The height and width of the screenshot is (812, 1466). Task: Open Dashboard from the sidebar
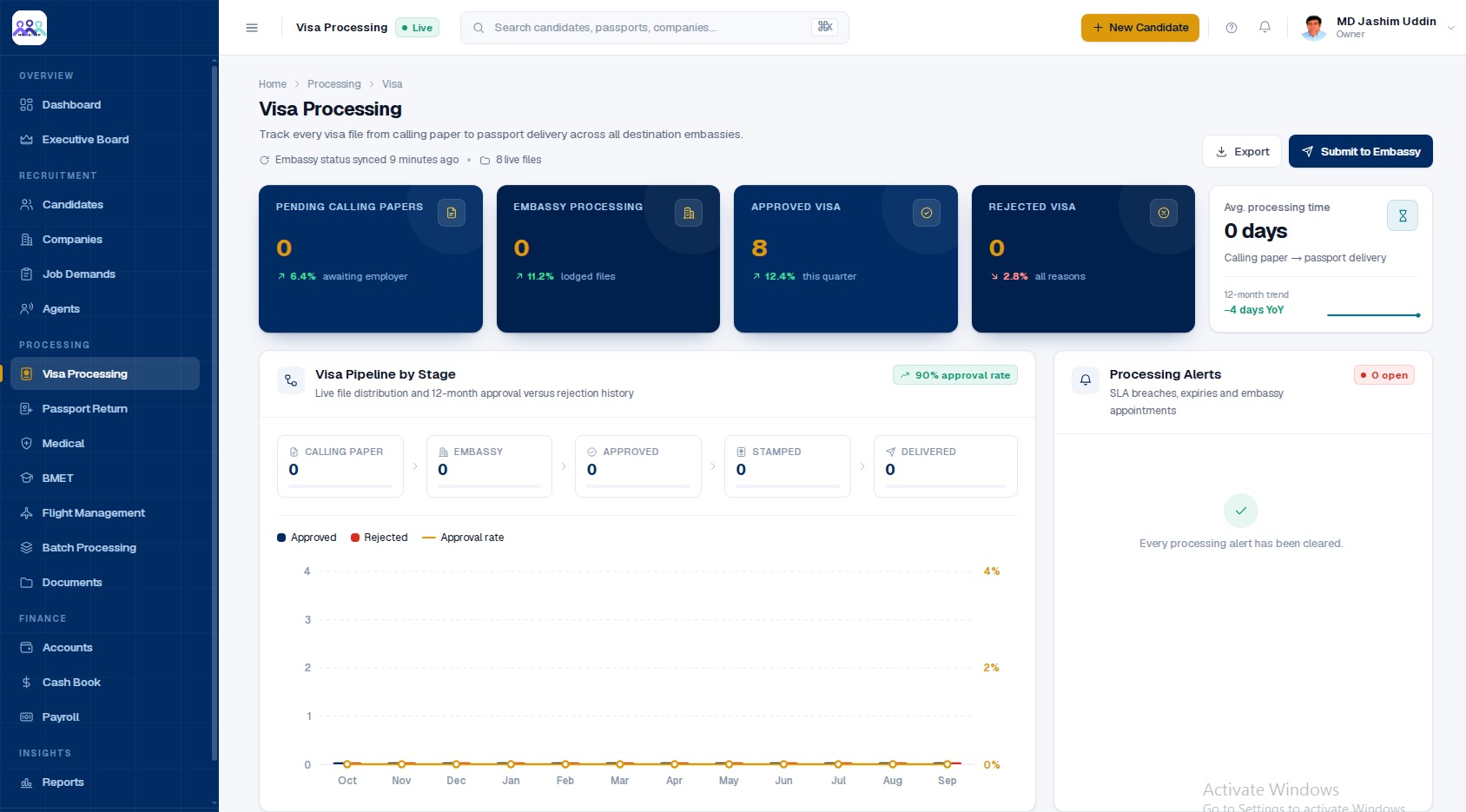point(105,105)
